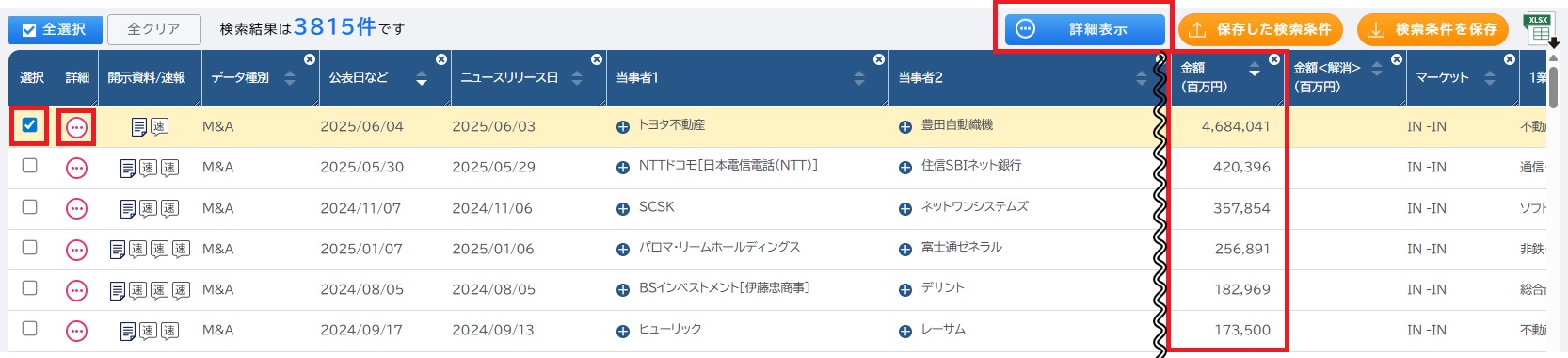Screen dimensions: 1568x358
Task: Expand plus icon beside NTTドコモ
Action: tap(622, 168)
